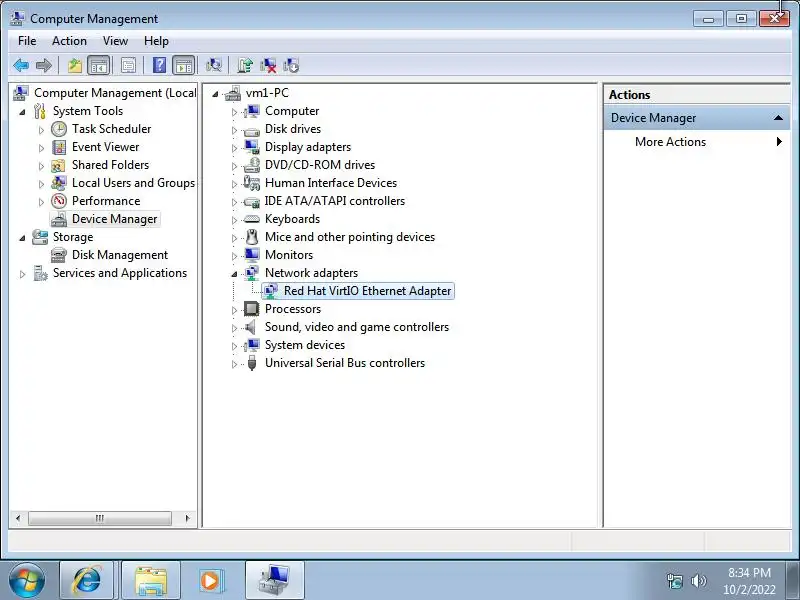
Task: Open Help via the question mark icon
Action: pyautogui.click(x=159, y=65)
